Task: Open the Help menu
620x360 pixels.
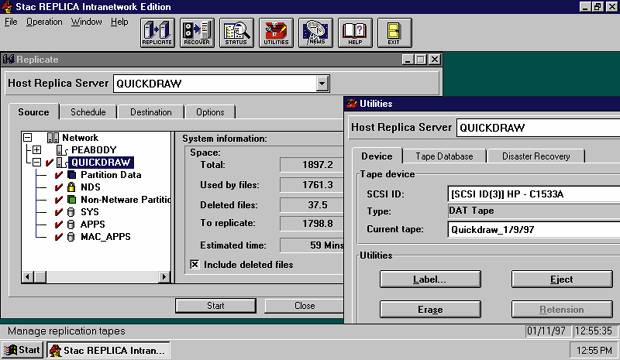Action: click(119, 22)
